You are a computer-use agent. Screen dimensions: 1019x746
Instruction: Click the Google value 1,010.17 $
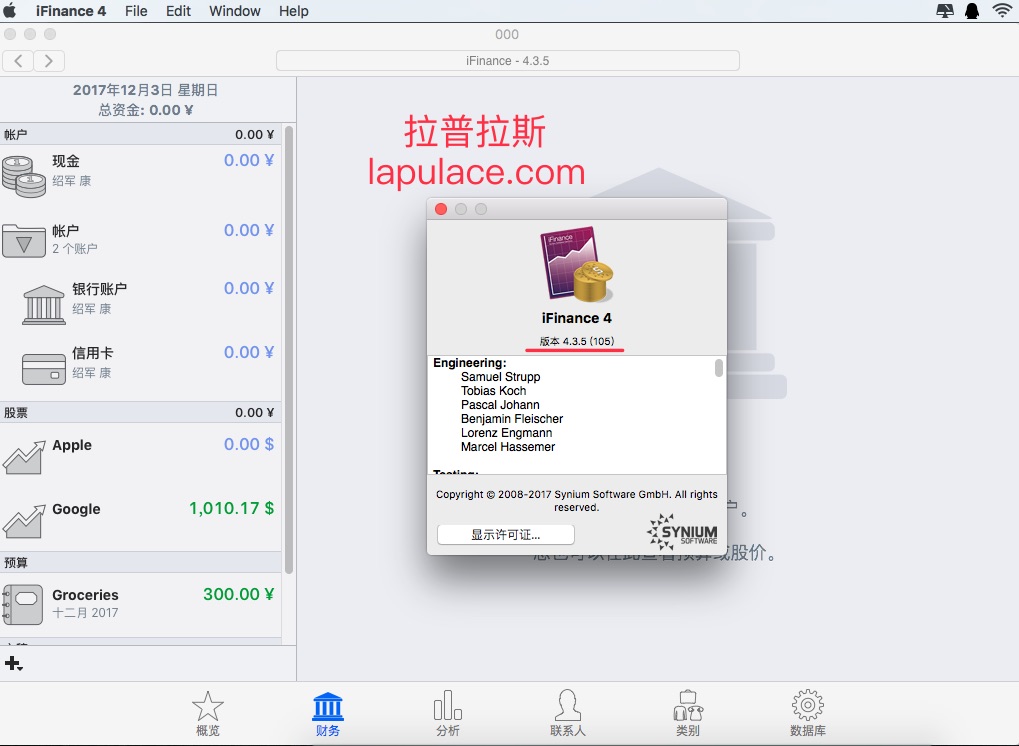231,508
